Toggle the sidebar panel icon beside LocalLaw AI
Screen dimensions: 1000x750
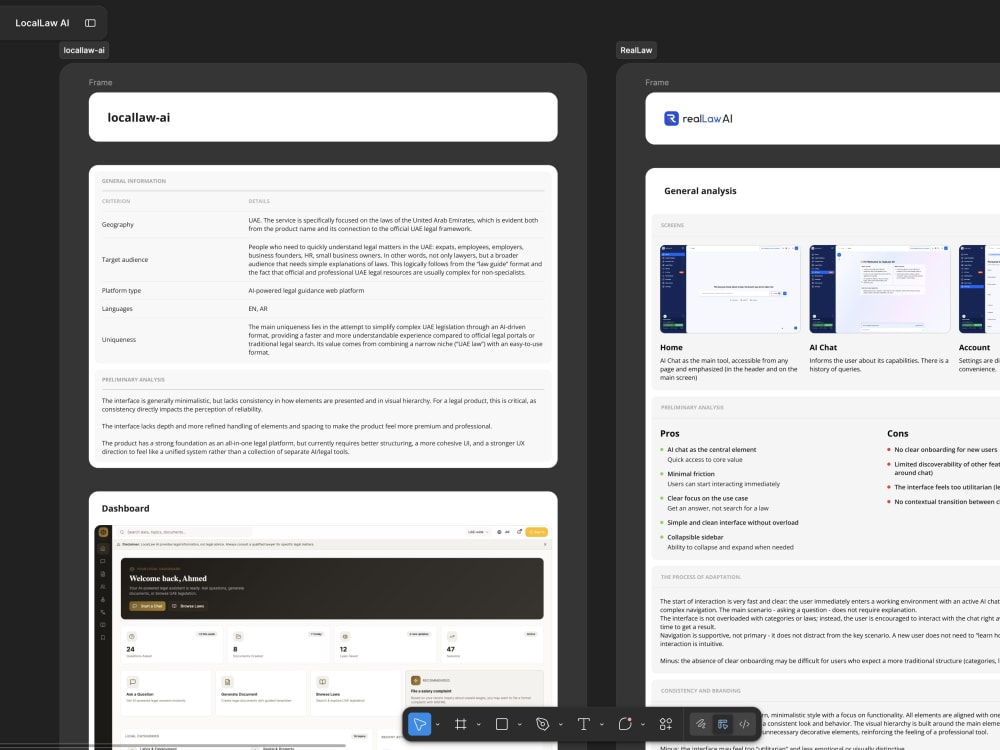point(90,23)
